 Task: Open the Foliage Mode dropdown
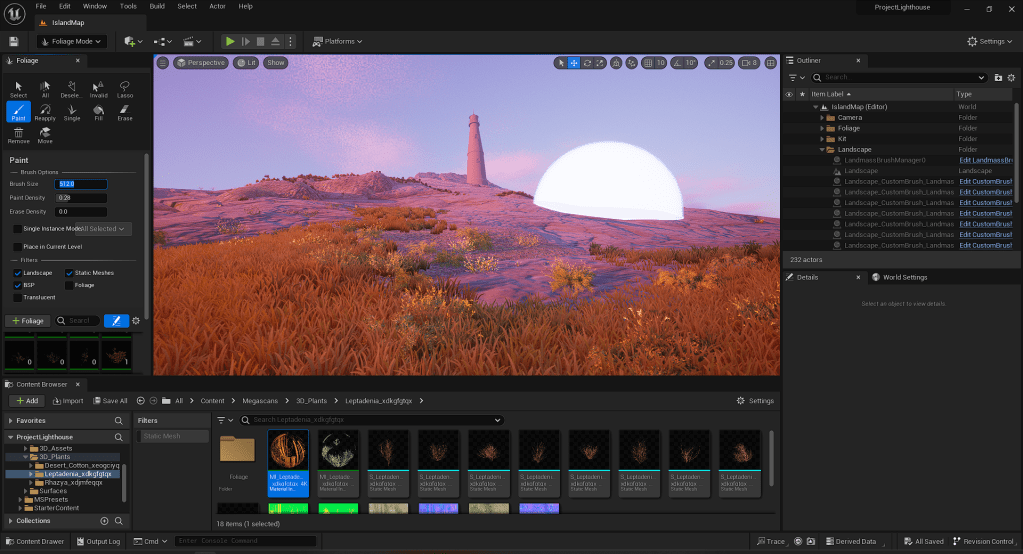(x=72, y=41)
